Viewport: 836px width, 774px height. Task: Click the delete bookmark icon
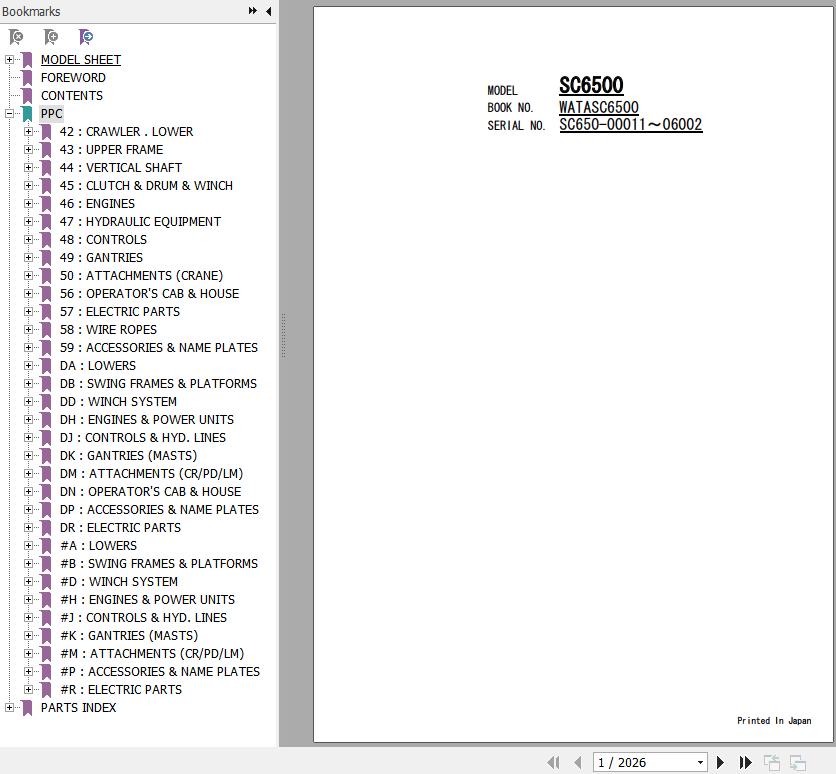(16, 37)
